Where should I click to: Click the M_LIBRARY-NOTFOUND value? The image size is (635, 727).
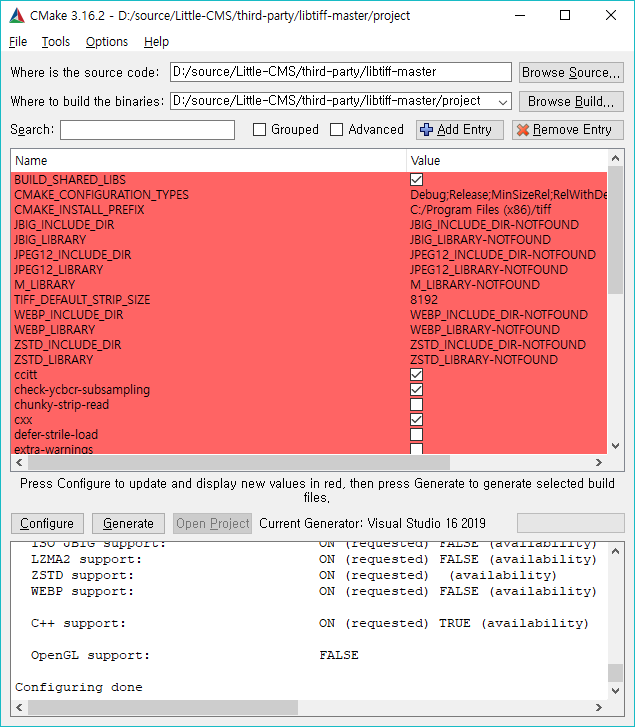tap(475, 285)
